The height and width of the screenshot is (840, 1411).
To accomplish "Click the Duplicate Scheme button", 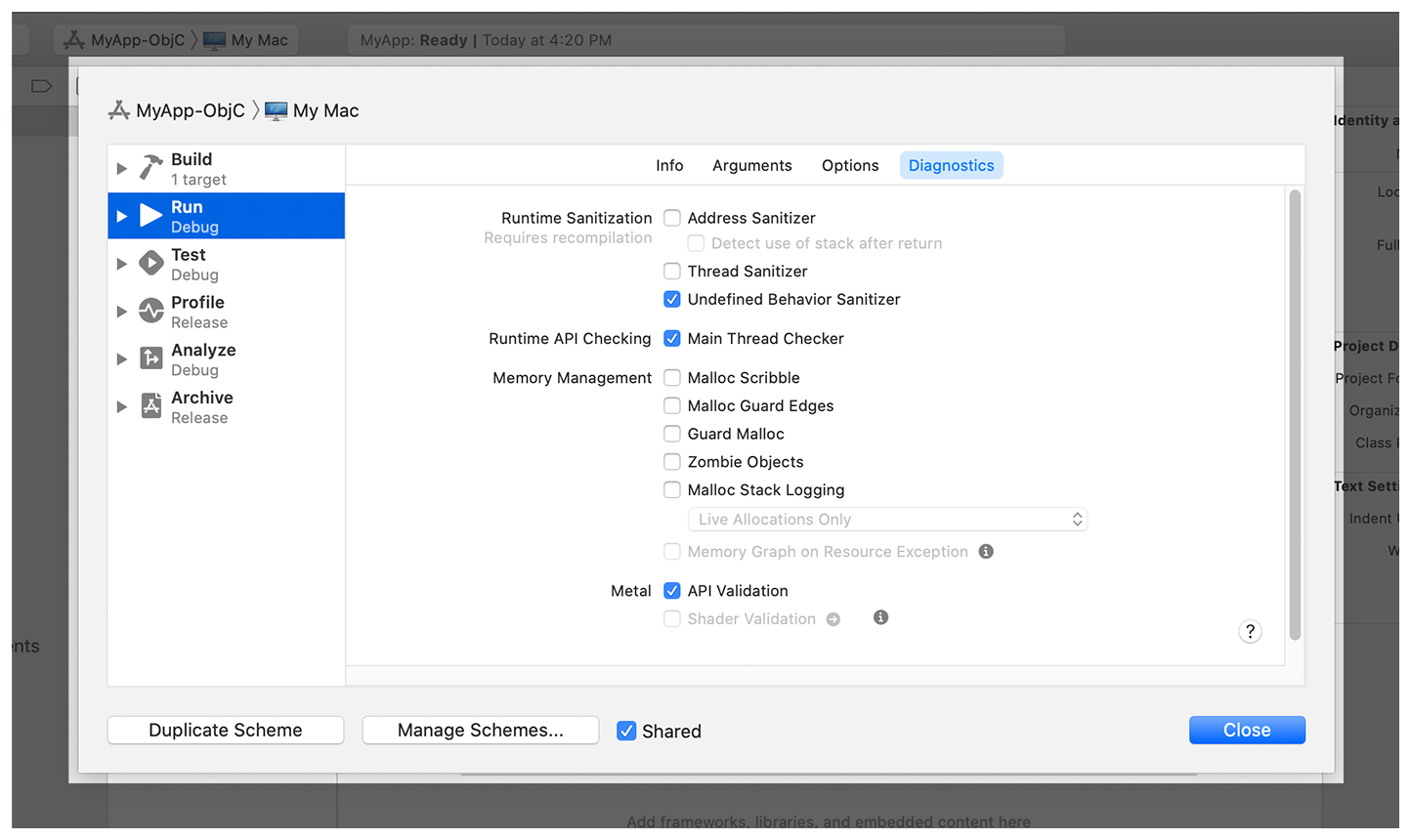I will (x=226, y=730).
